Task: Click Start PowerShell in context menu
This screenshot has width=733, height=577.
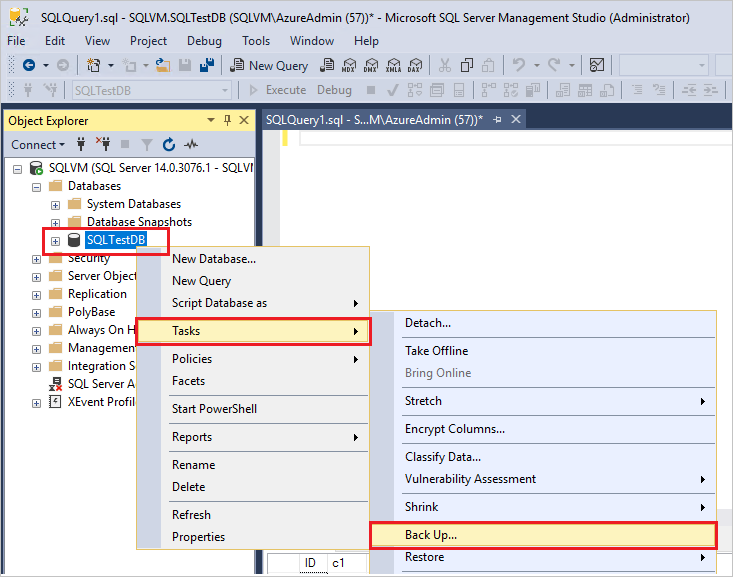Action: tap(253, 409)
